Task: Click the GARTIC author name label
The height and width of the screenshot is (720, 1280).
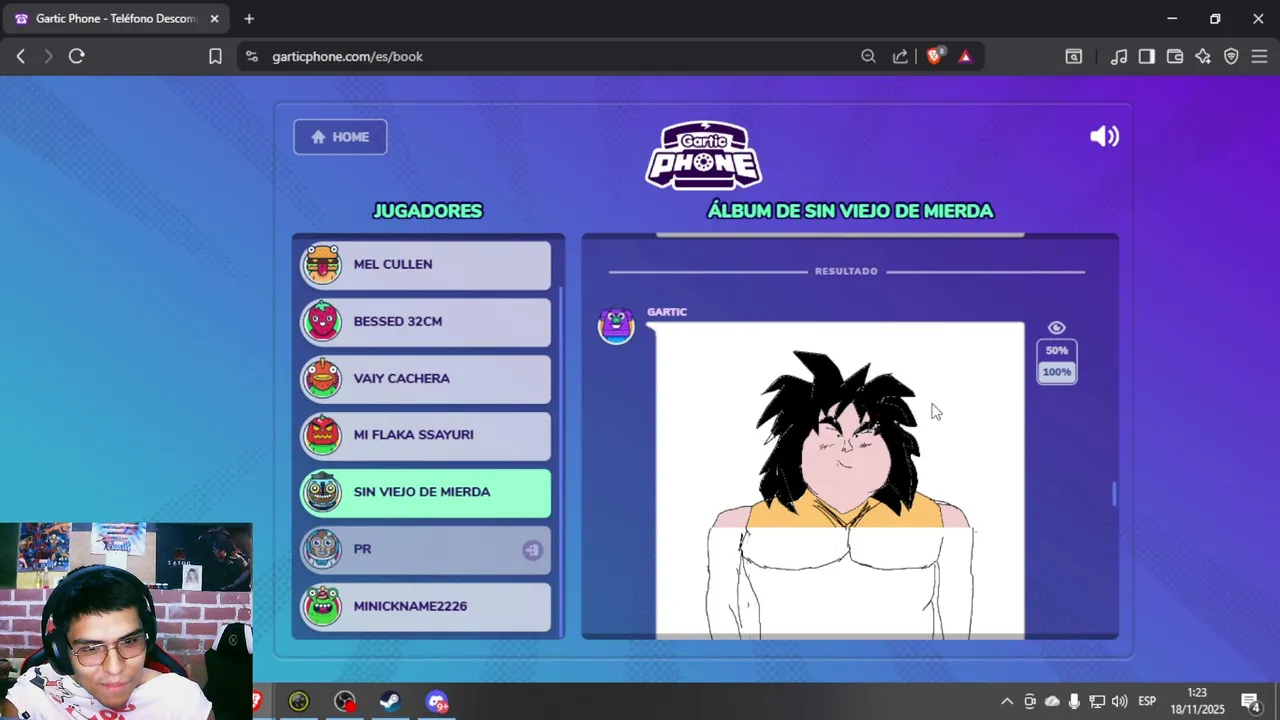Action: [667, 312]
